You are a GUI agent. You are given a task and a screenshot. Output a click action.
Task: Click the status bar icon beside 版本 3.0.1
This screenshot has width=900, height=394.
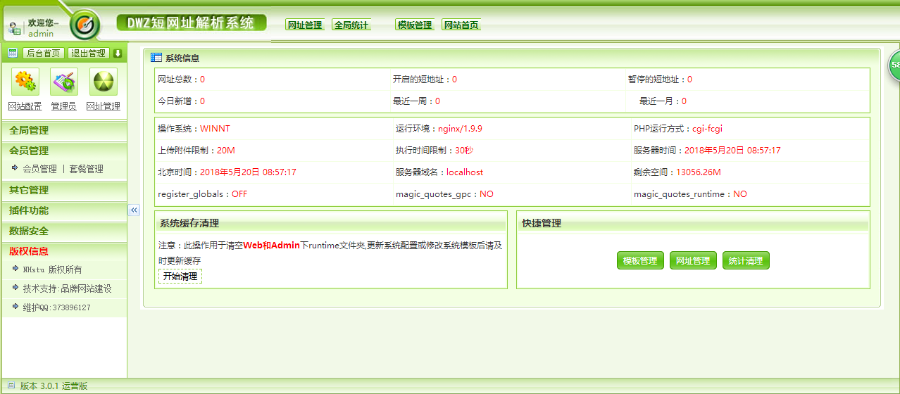click(x=11, y=386)
